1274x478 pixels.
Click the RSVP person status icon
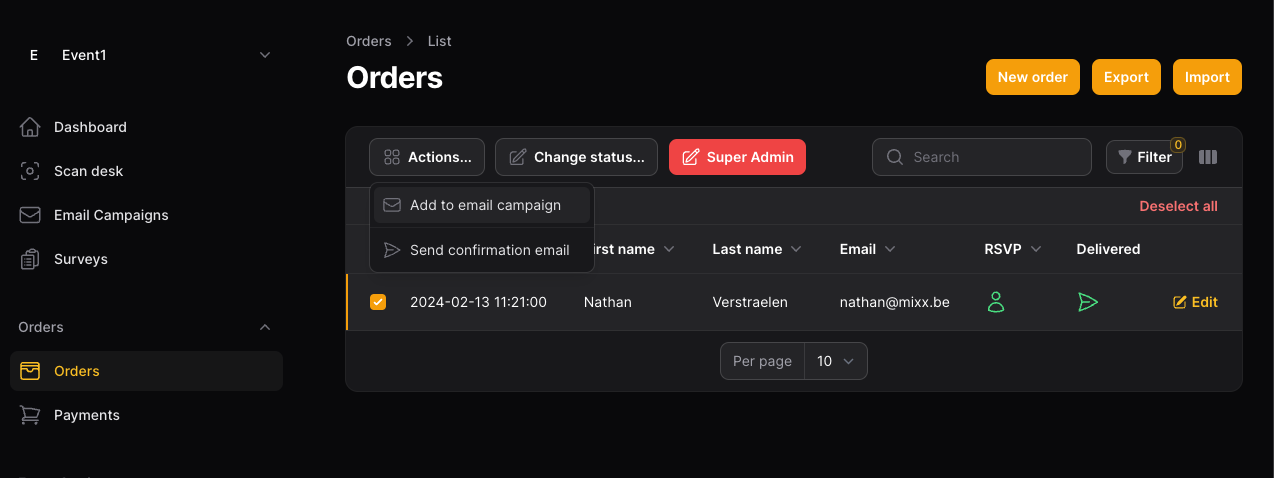click(x=995, y=302)
